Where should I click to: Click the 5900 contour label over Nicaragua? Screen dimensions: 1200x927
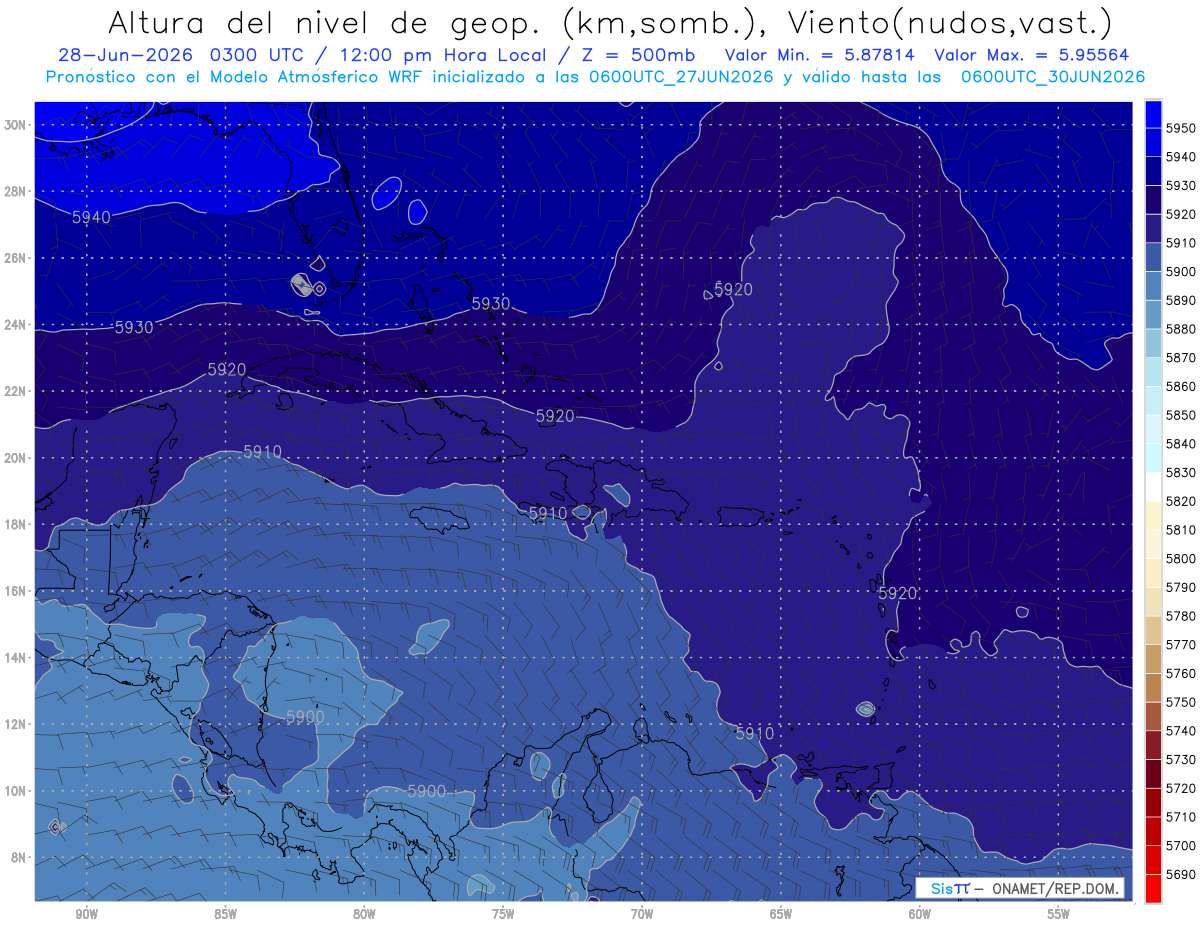[x=305, y=717]
